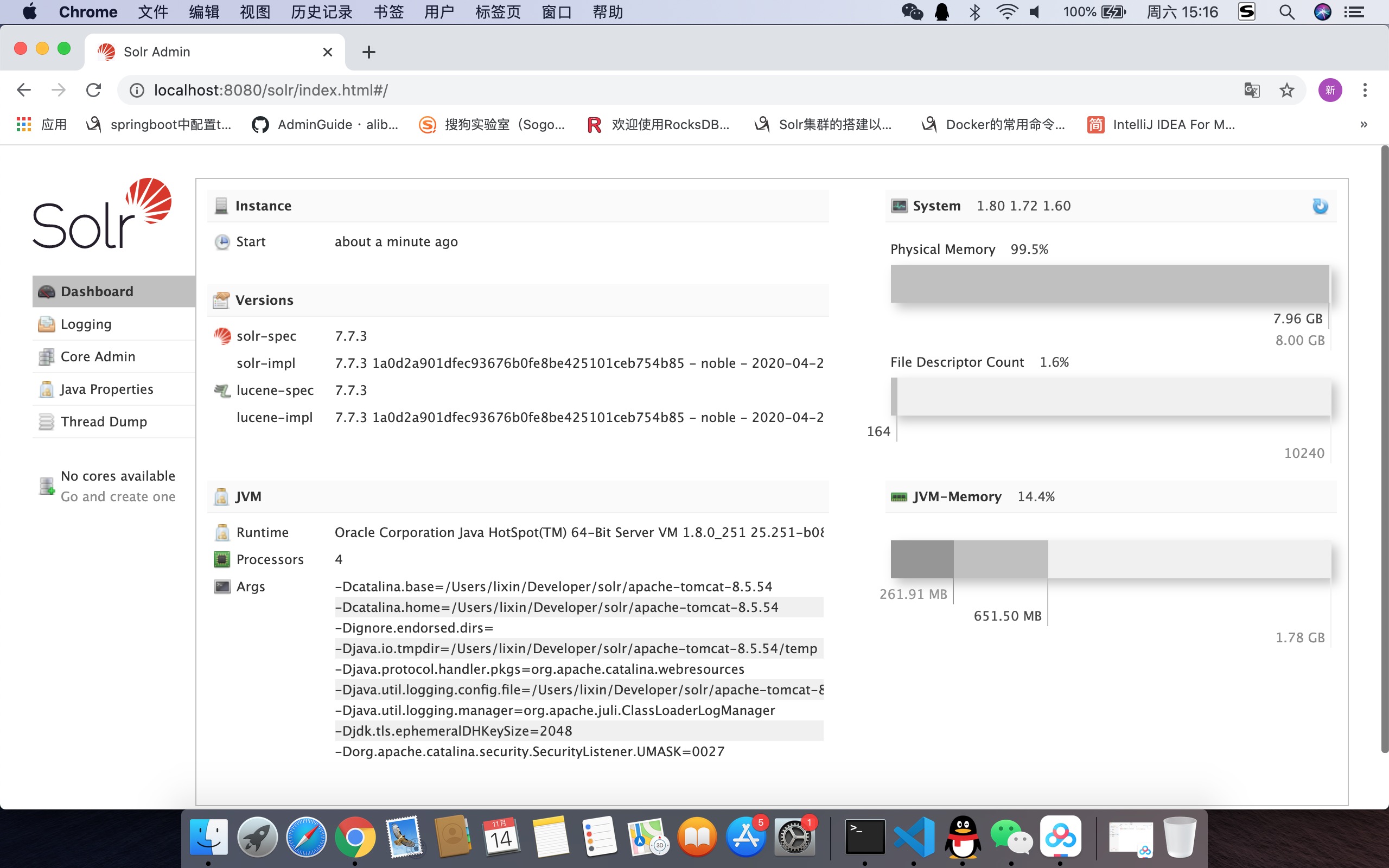Click the System monitor icon

(899, 206)
